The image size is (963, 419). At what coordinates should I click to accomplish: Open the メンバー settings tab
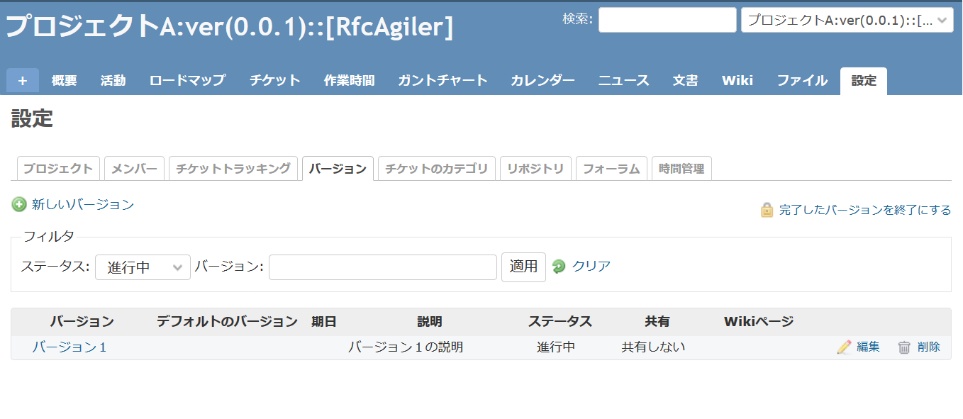135,169
